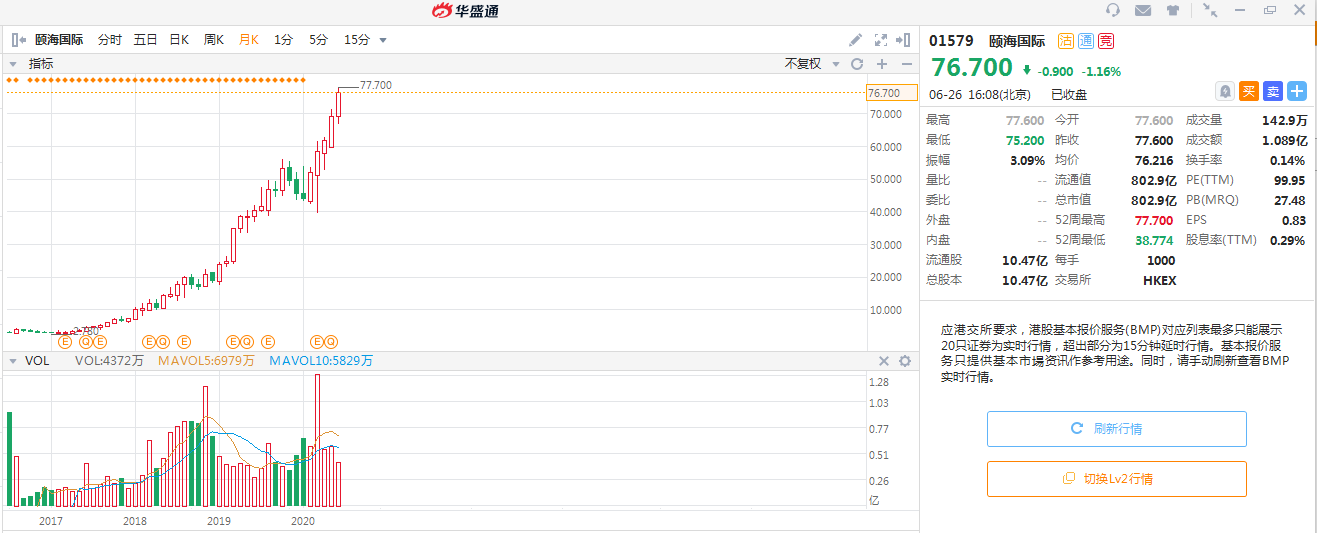
Task: Click the PE(TTM) value 99.95
Action: [x=1289, y=180]
